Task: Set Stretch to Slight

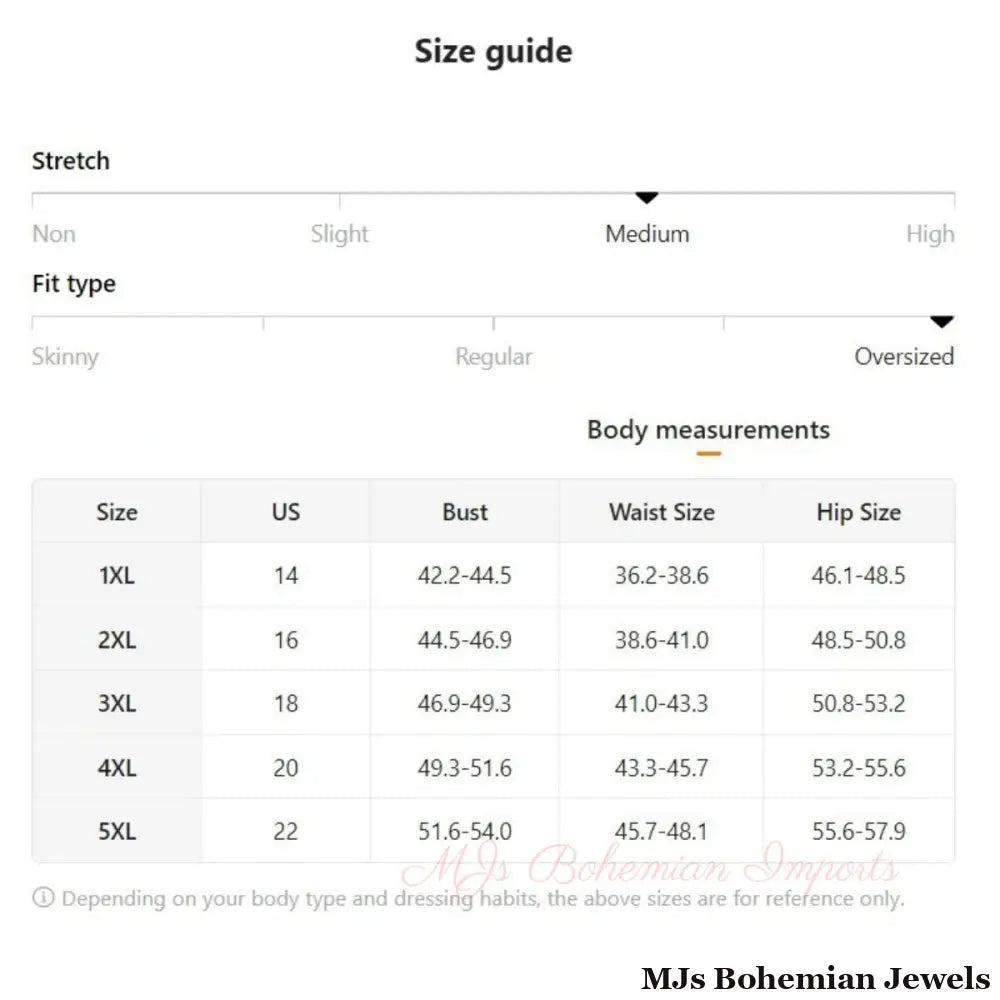Action: 339,234
